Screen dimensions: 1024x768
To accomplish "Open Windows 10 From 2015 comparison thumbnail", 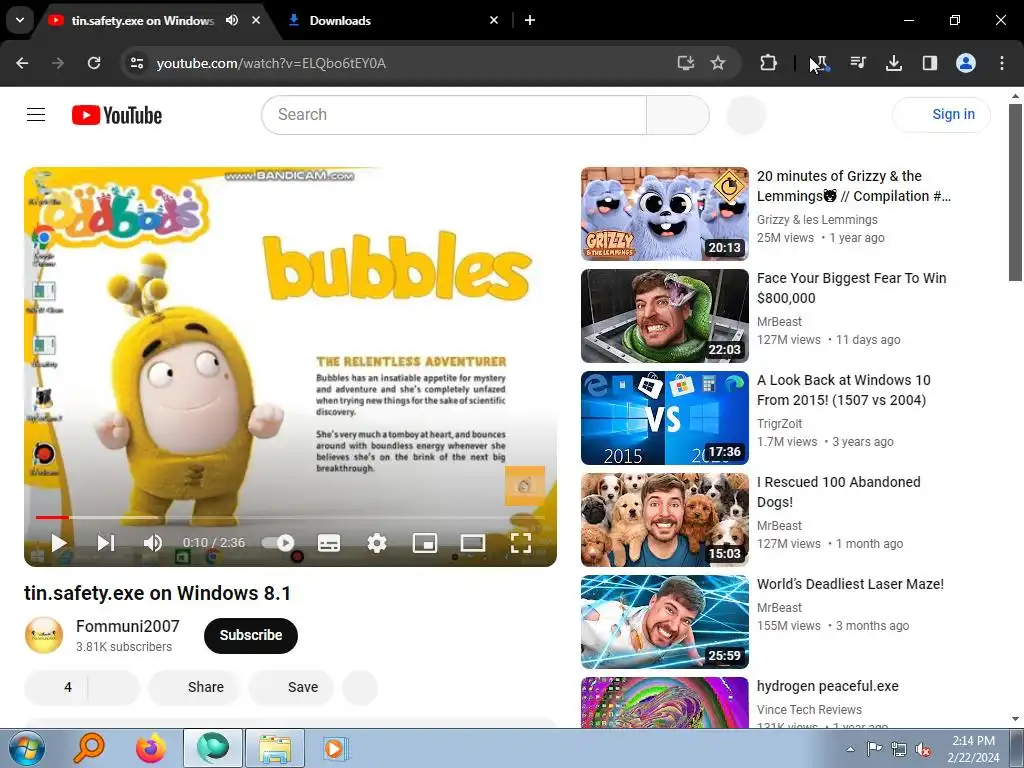I will 665,418.
